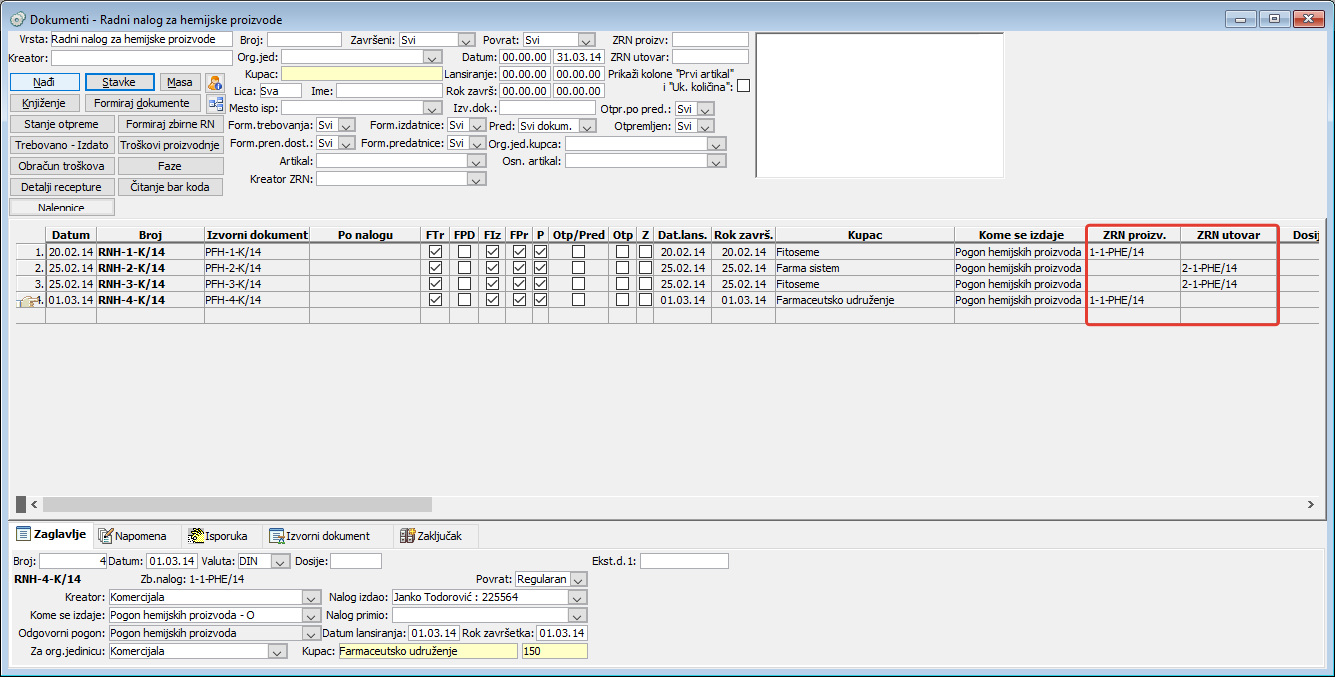The width and height of the screenshot is (1335, 677).
Task: Click the yellow Kupac filter field
Action: pyautogui.click(x=361, y=74)
